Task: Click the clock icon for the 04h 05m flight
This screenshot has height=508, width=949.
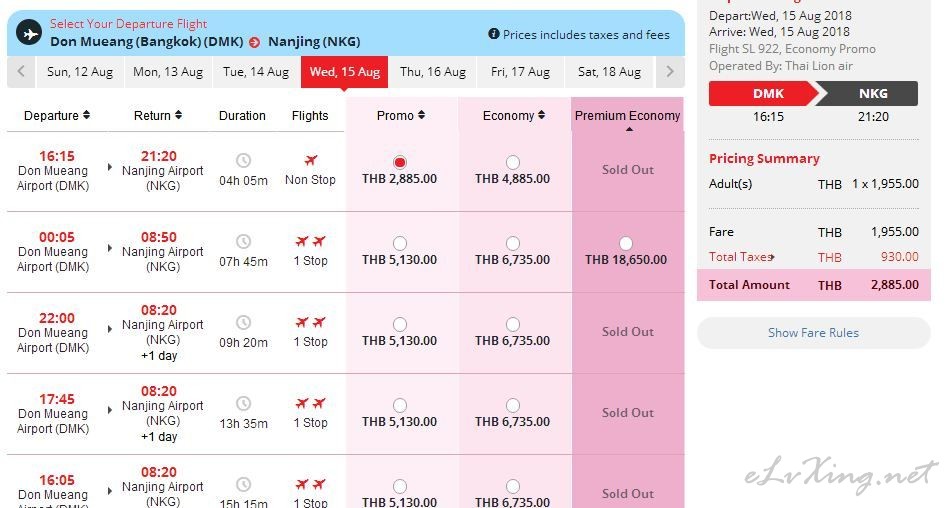Action: point(243,160)
